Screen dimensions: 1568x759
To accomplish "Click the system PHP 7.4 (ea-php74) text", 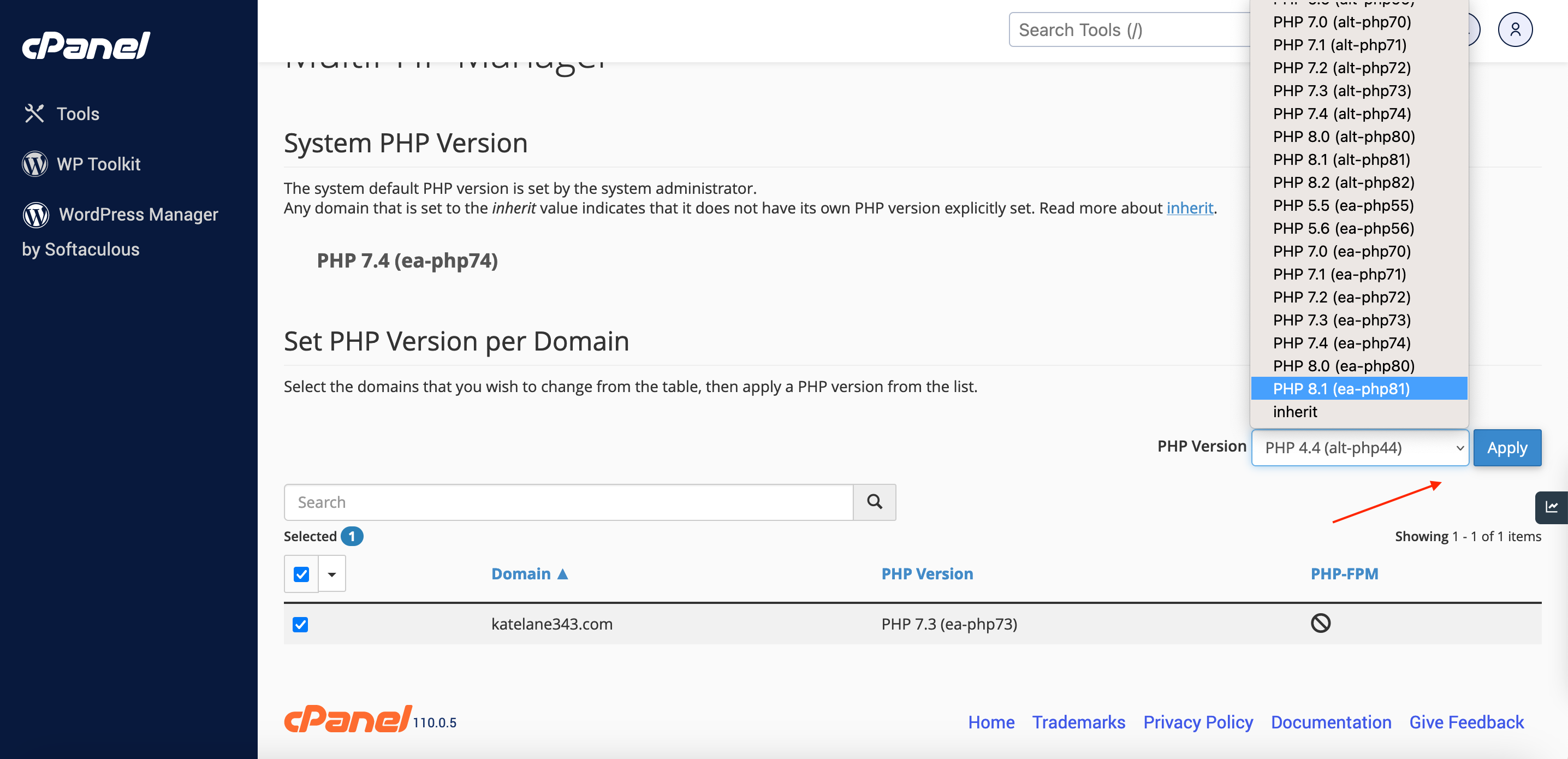I will pyautogui.click(x=407, y=260).
